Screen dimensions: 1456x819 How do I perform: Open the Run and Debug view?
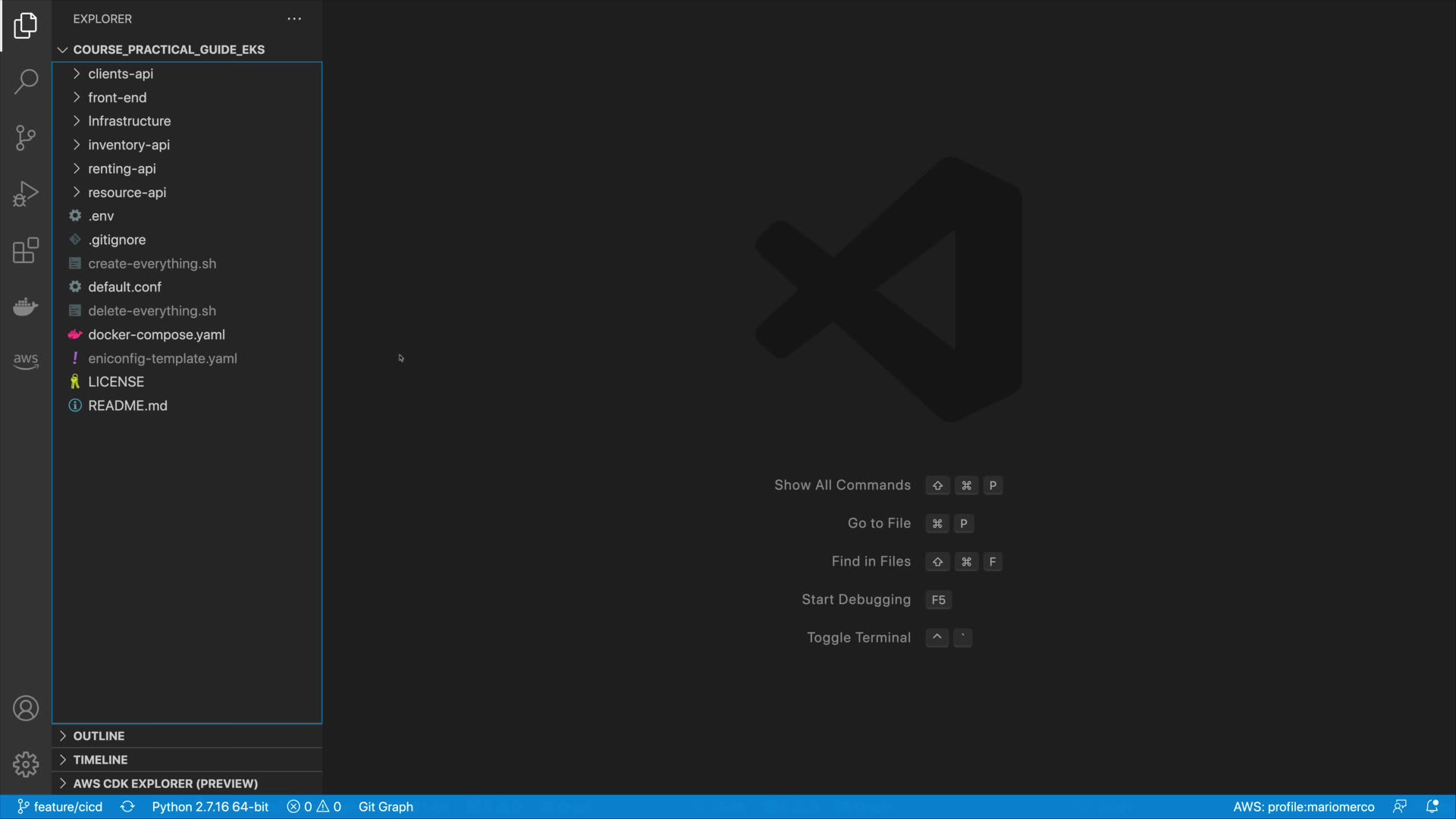point(26,193)
